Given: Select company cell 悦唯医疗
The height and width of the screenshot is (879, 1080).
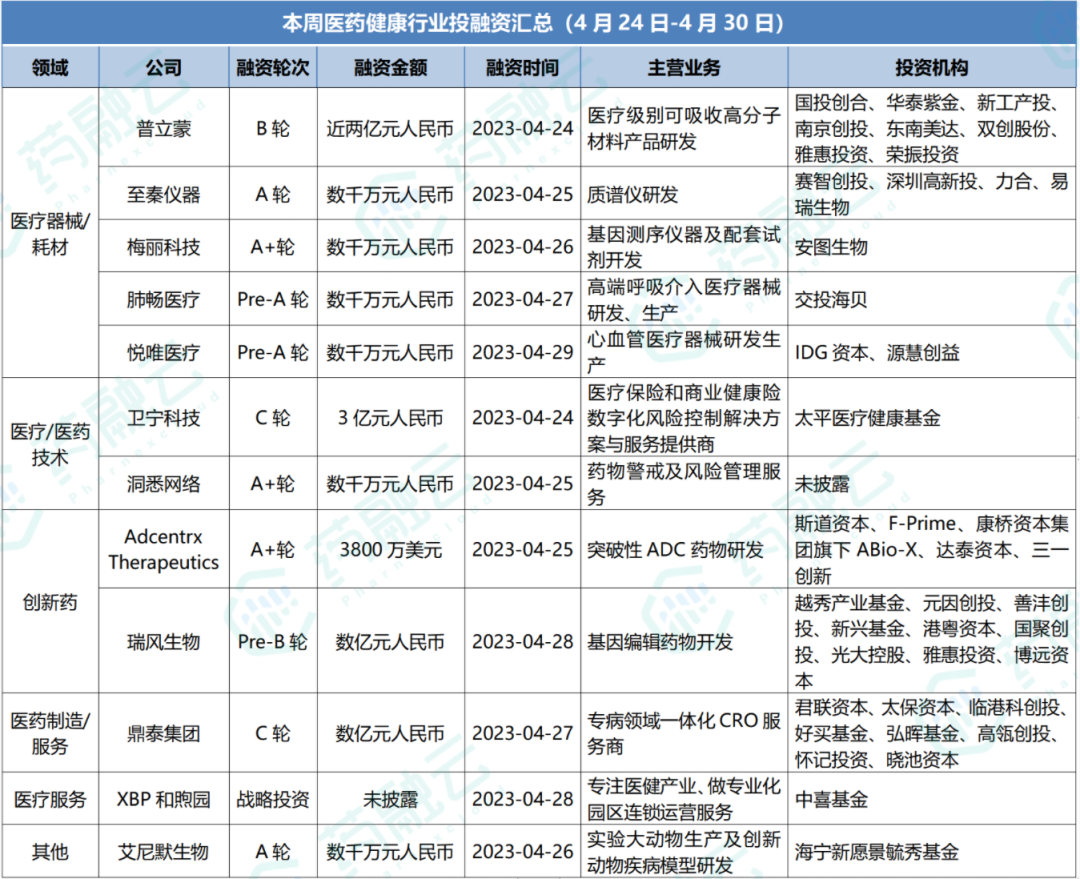Looking at the screenshot, I should 164,351.
